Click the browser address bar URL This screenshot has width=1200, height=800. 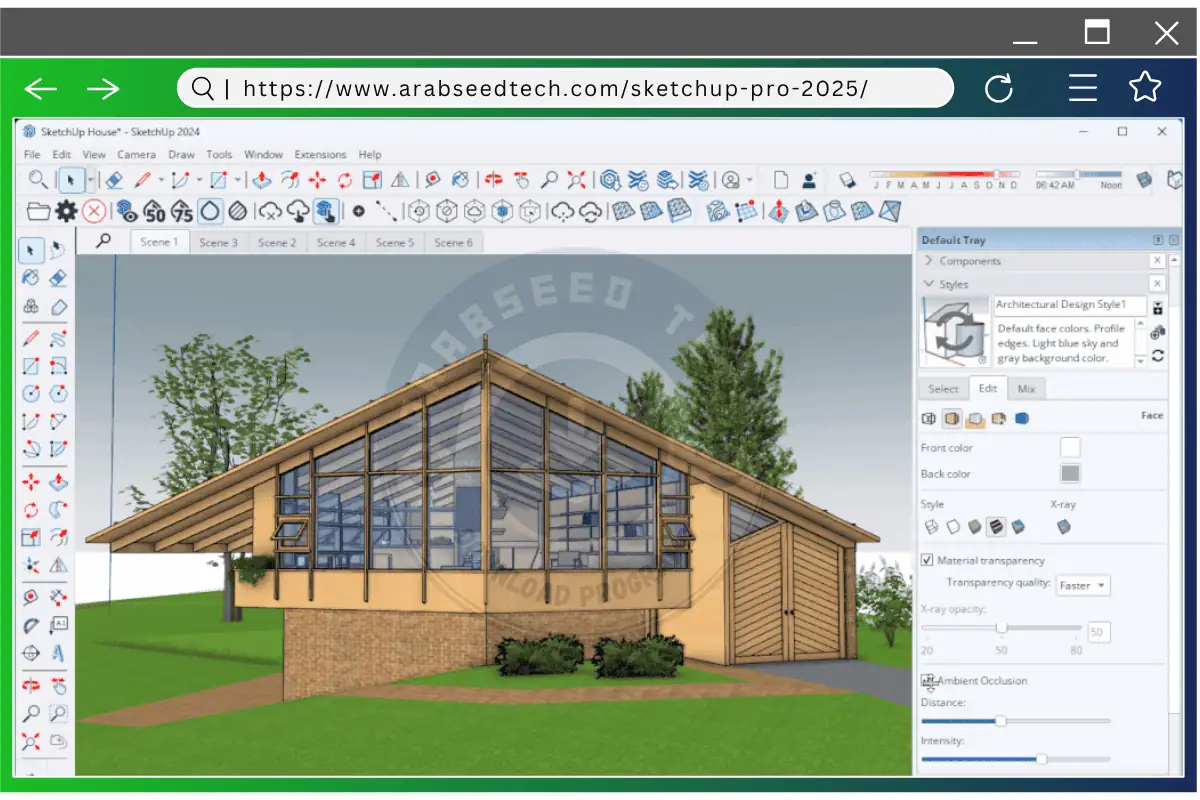(555, 89)
